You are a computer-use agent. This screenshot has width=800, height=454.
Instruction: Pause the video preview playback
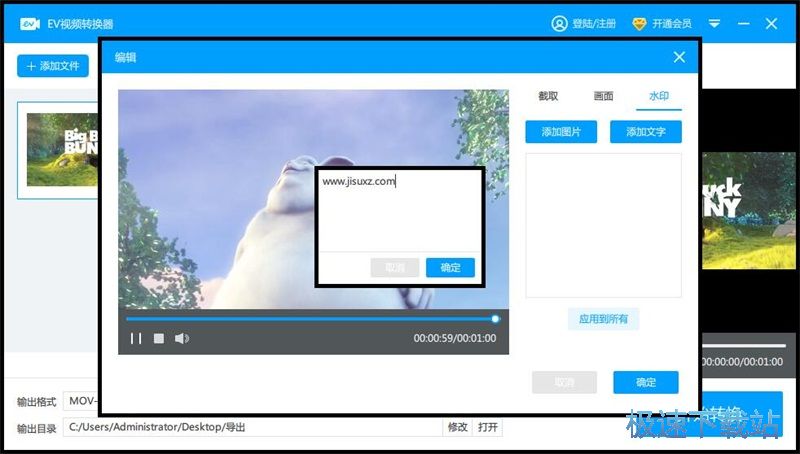pos(136,338)
